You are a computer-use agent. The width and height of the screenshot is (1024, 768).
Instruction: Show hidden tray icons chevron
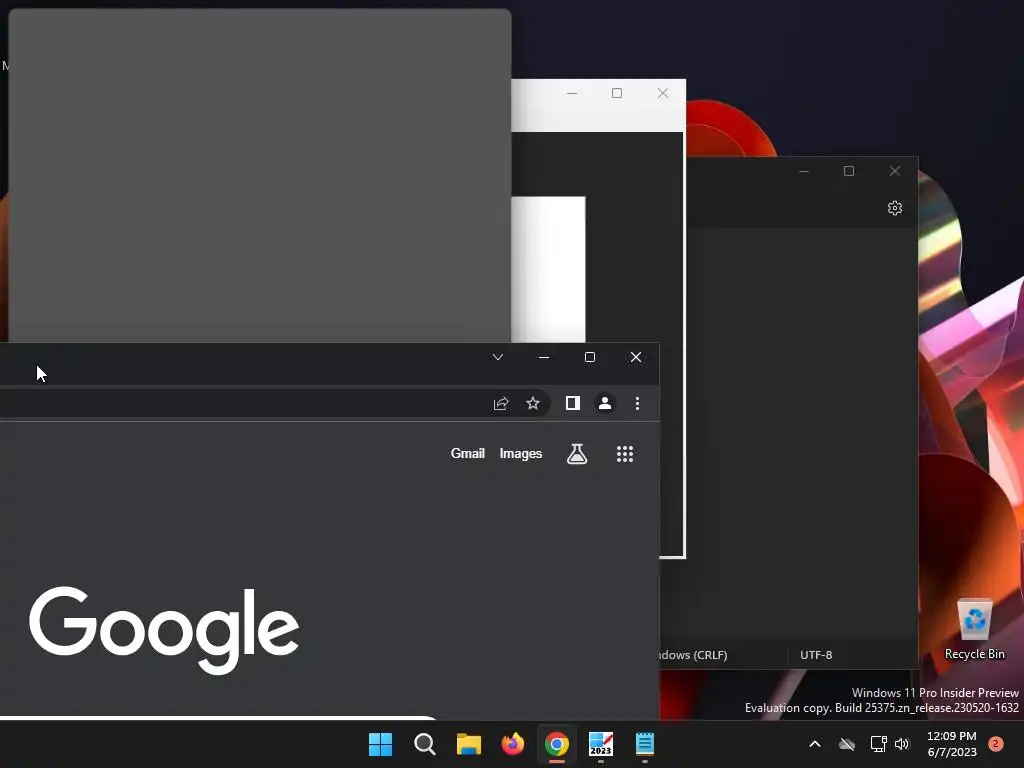[815, 744]
